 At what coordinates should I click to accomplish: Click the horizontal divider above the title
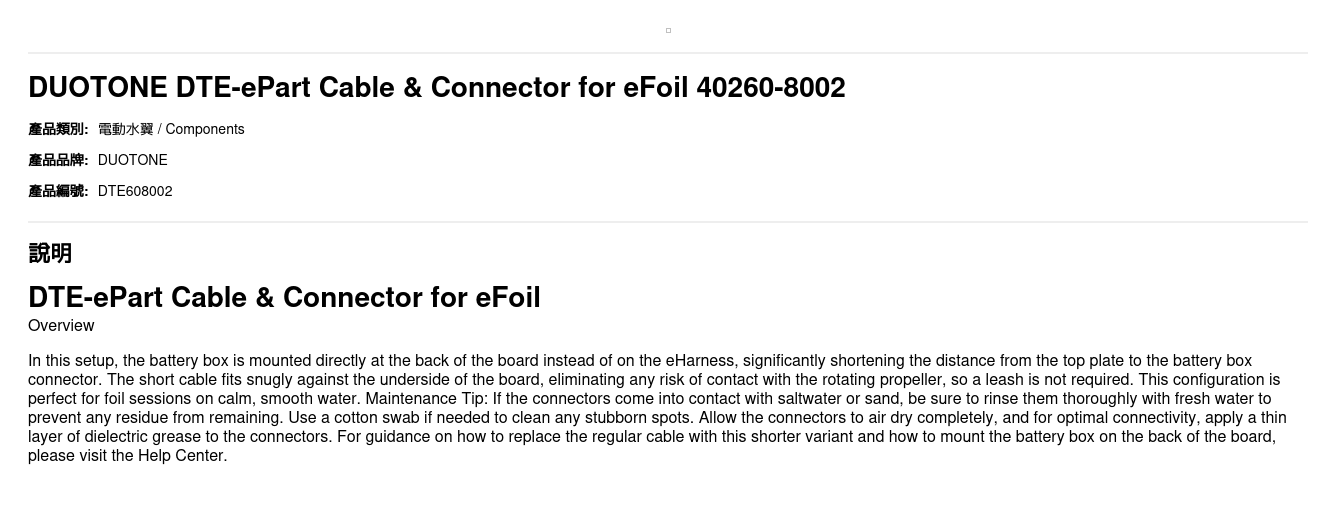668,53
